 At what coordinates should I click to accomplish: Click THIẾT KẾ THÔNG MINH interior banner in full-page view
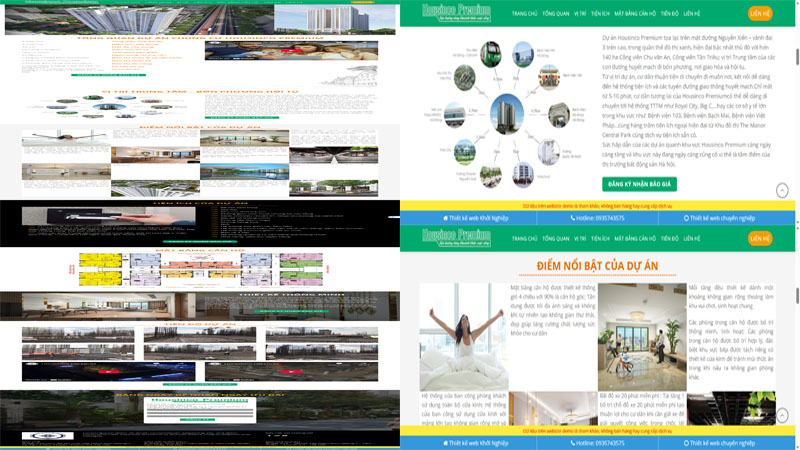click(x=199, y=306)
